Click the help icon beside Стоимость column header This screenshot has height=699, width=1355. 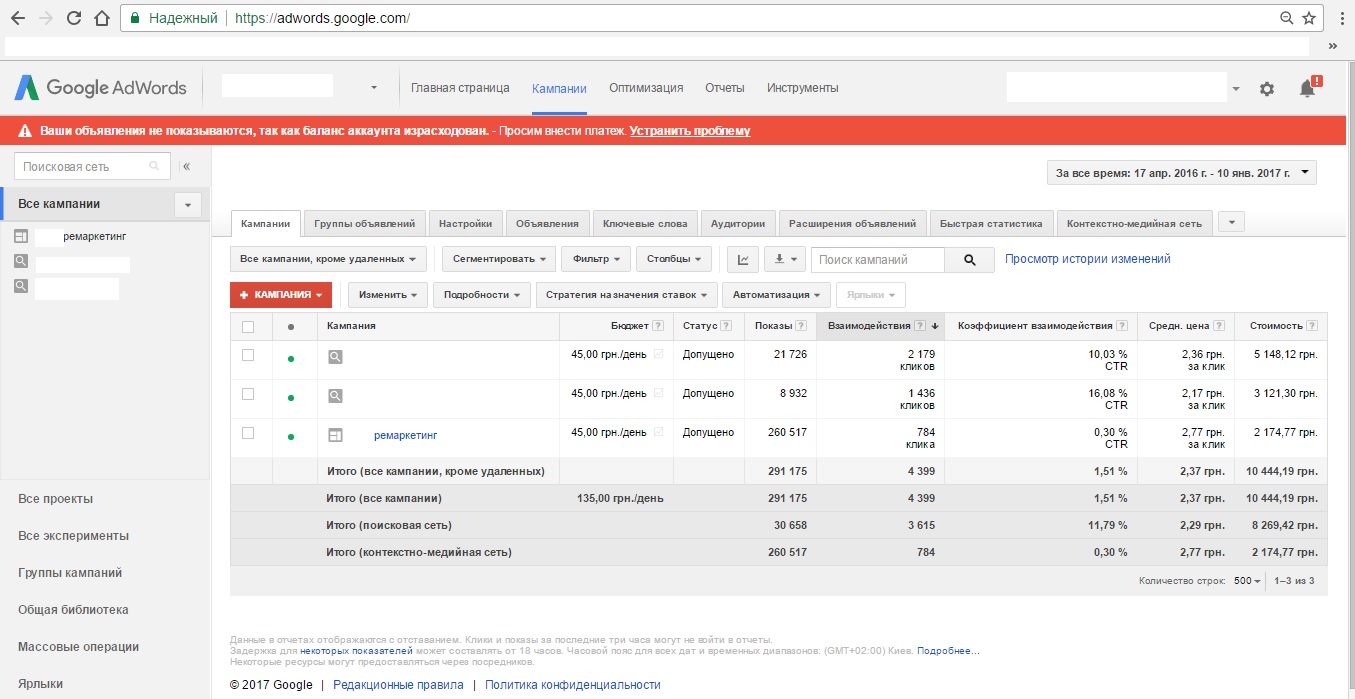[1312, 326]
